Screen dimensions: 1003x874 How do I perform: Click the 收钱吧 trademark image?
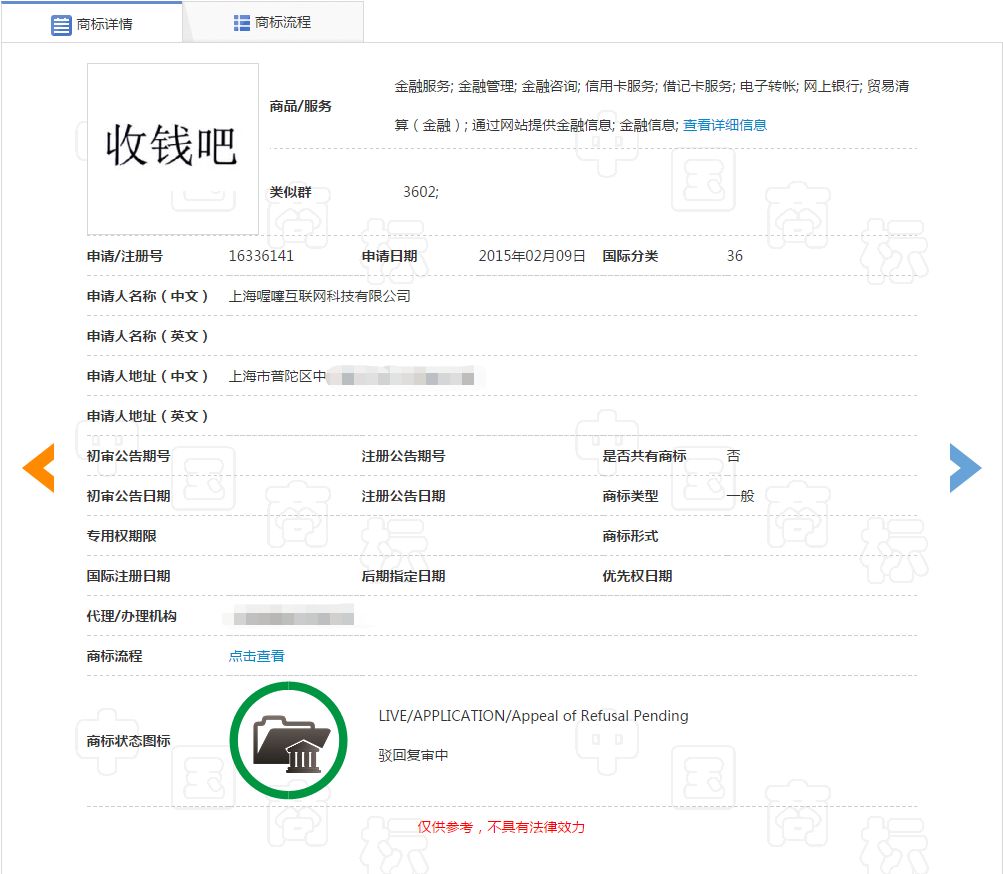173,148
